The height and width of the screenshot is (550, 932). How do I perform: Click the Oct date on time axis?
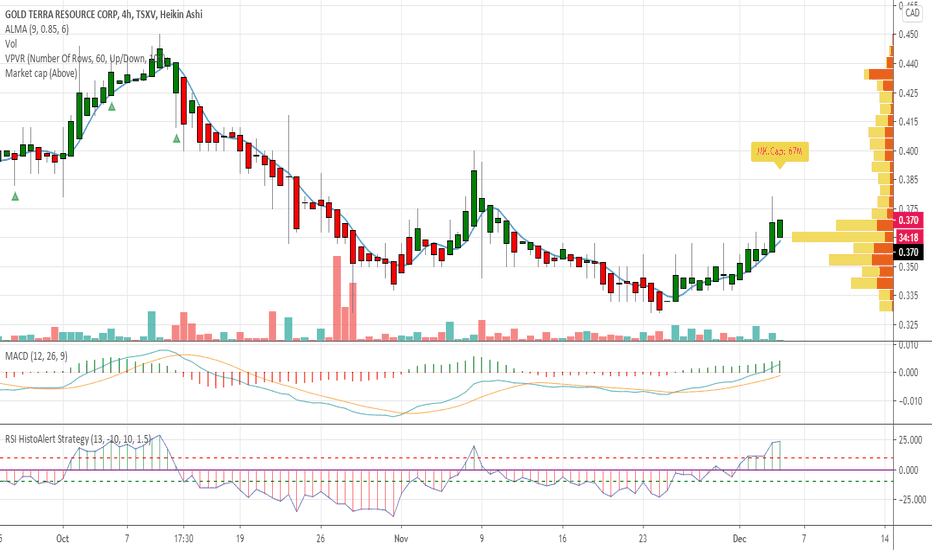click(62, 539)
